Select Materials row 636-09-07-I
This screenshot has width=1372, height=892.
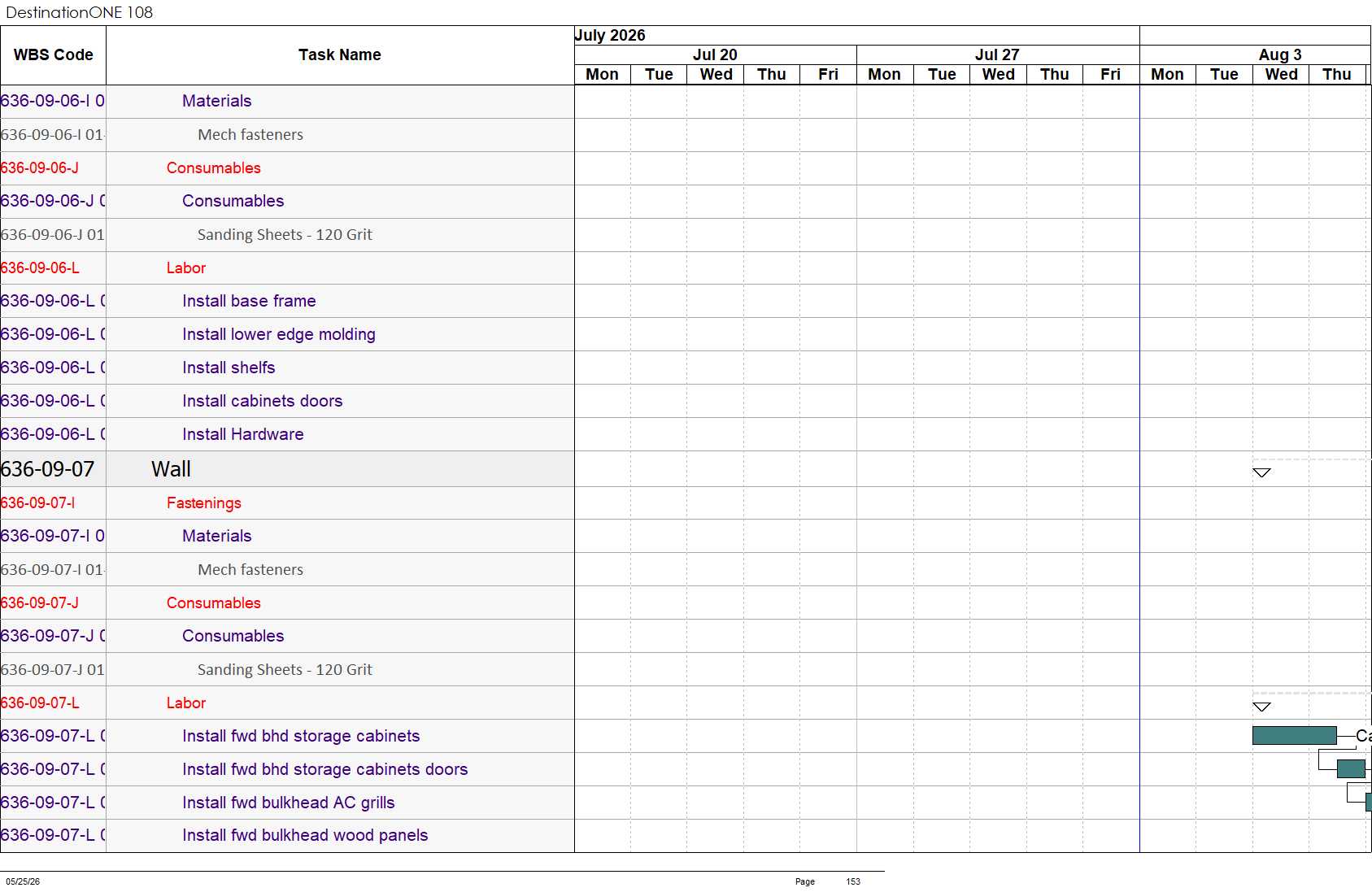click(287, 537)
